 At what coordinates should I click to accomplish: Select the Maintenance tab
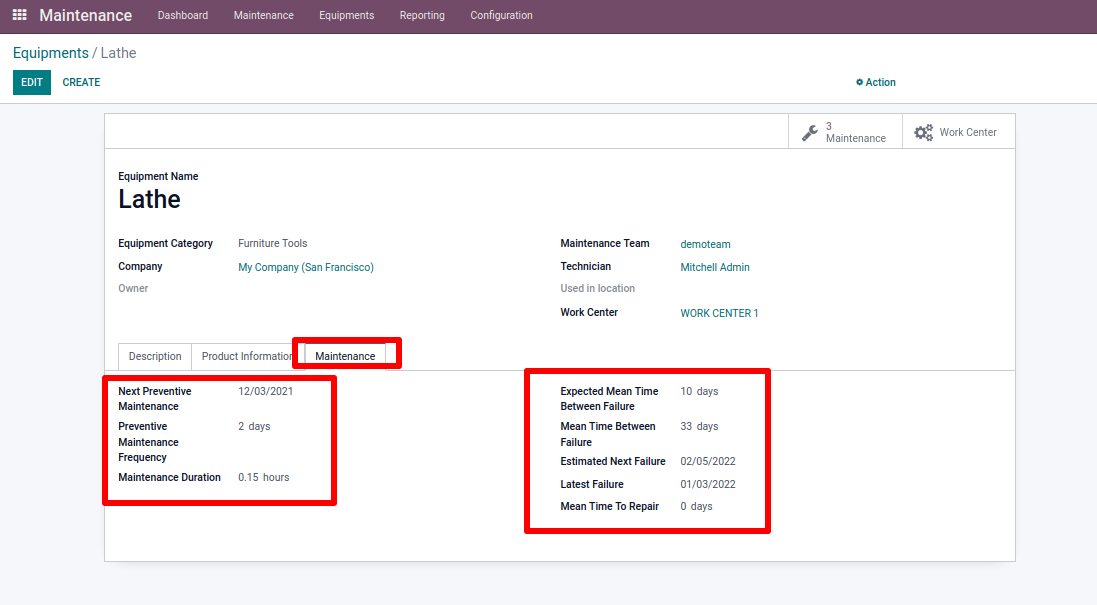click(345, 356)
